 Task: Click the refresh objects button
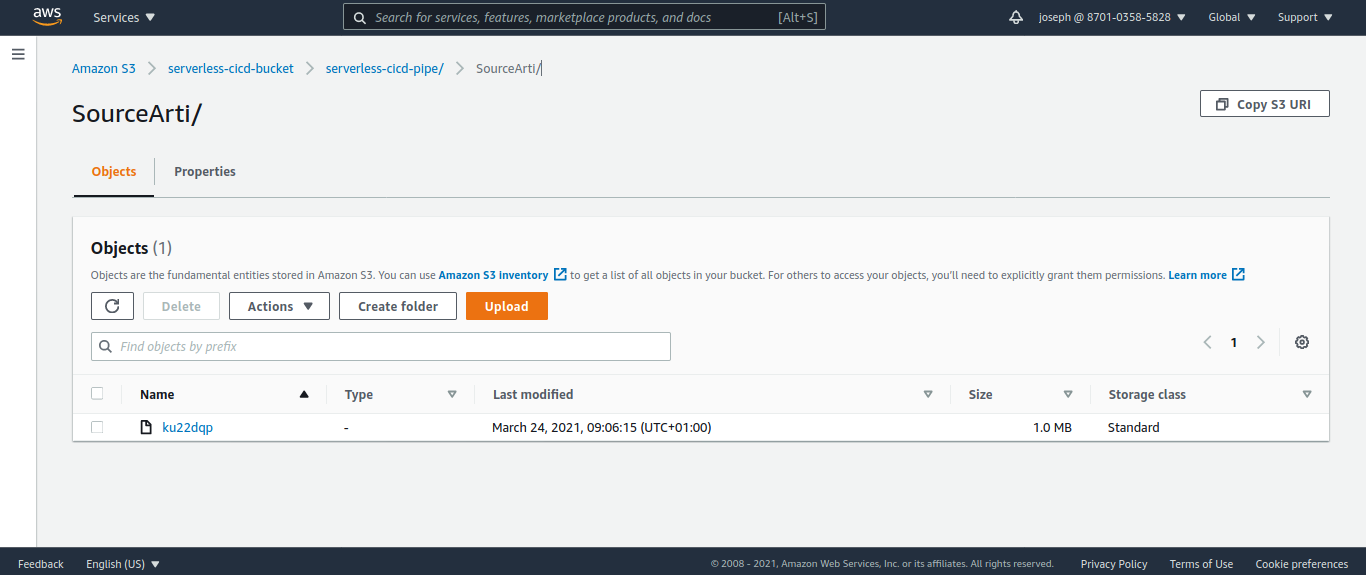(x=112, y=306)
